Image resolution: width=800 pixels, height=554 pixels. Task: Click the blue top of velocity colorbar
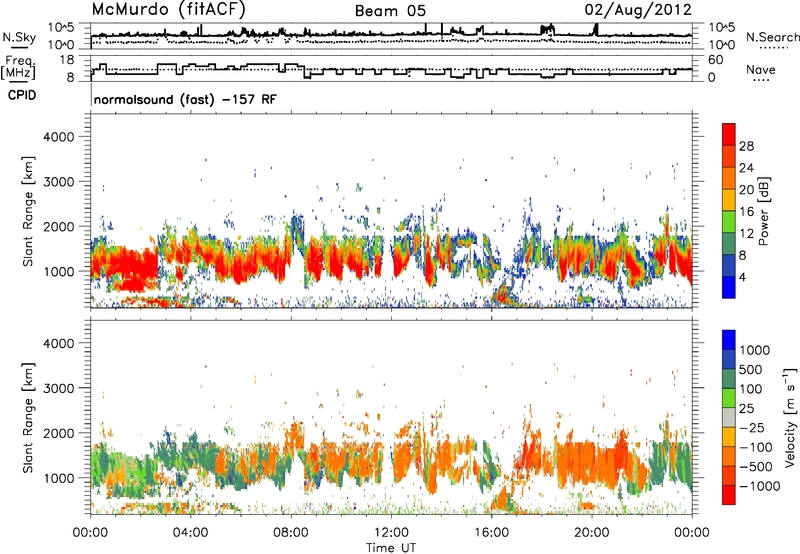tap(729, 339)
